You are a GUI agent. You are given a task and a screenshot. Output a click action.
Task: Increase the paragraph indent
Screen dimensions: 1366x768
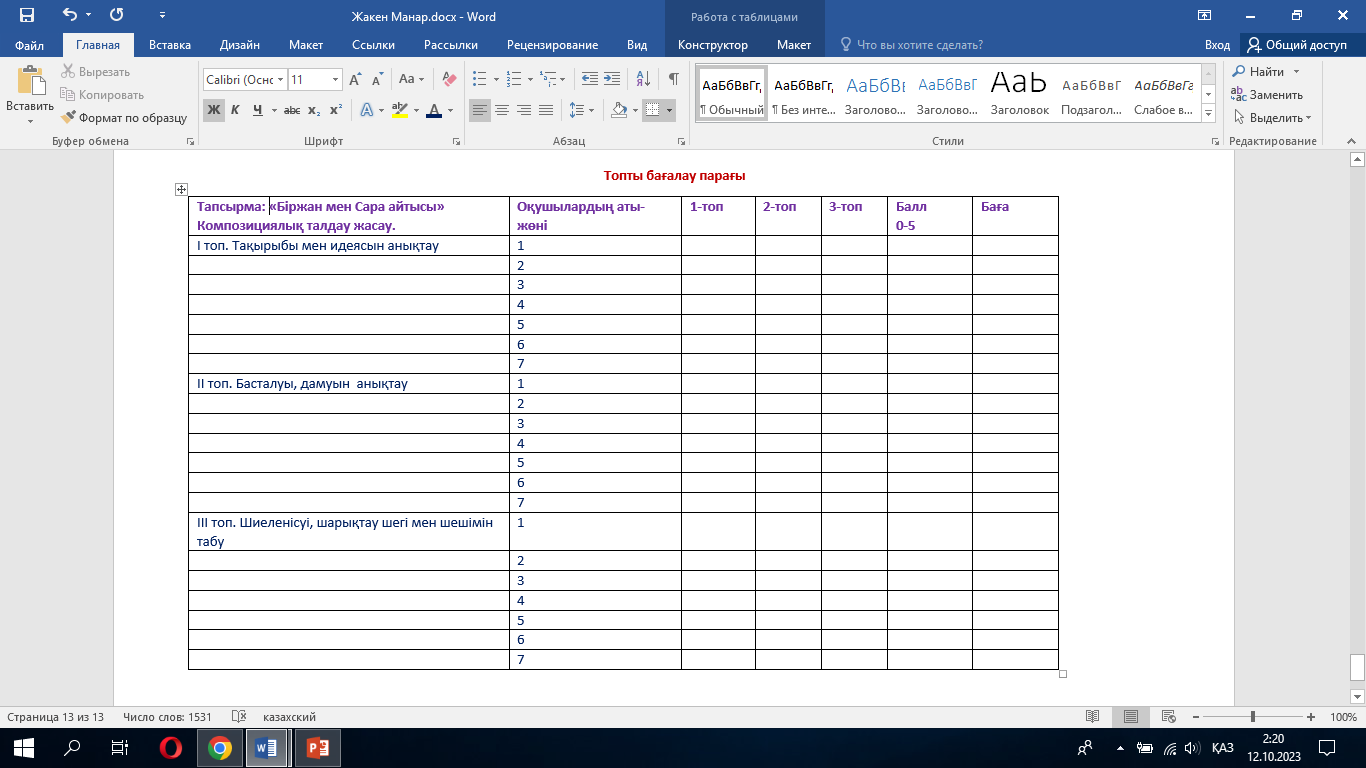612,79
